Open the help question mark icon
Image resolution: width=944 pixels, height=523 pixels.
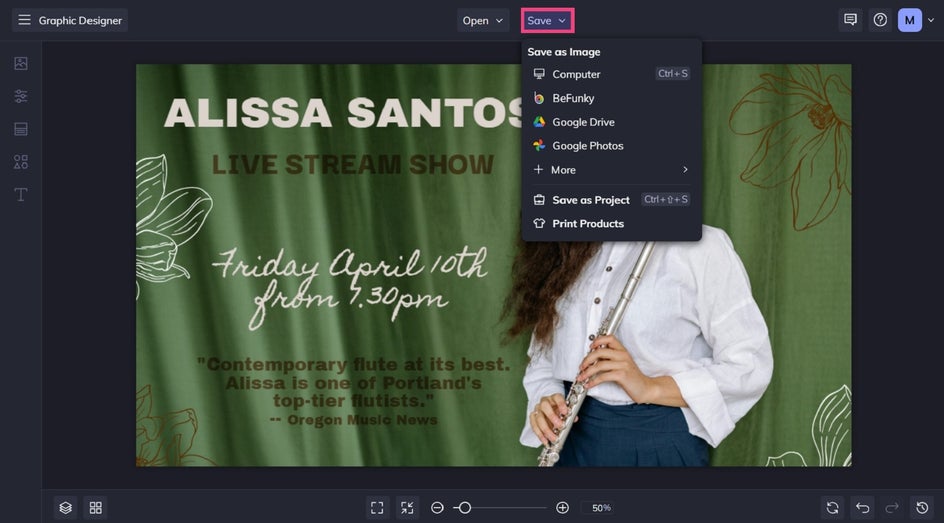click(880, 20)
